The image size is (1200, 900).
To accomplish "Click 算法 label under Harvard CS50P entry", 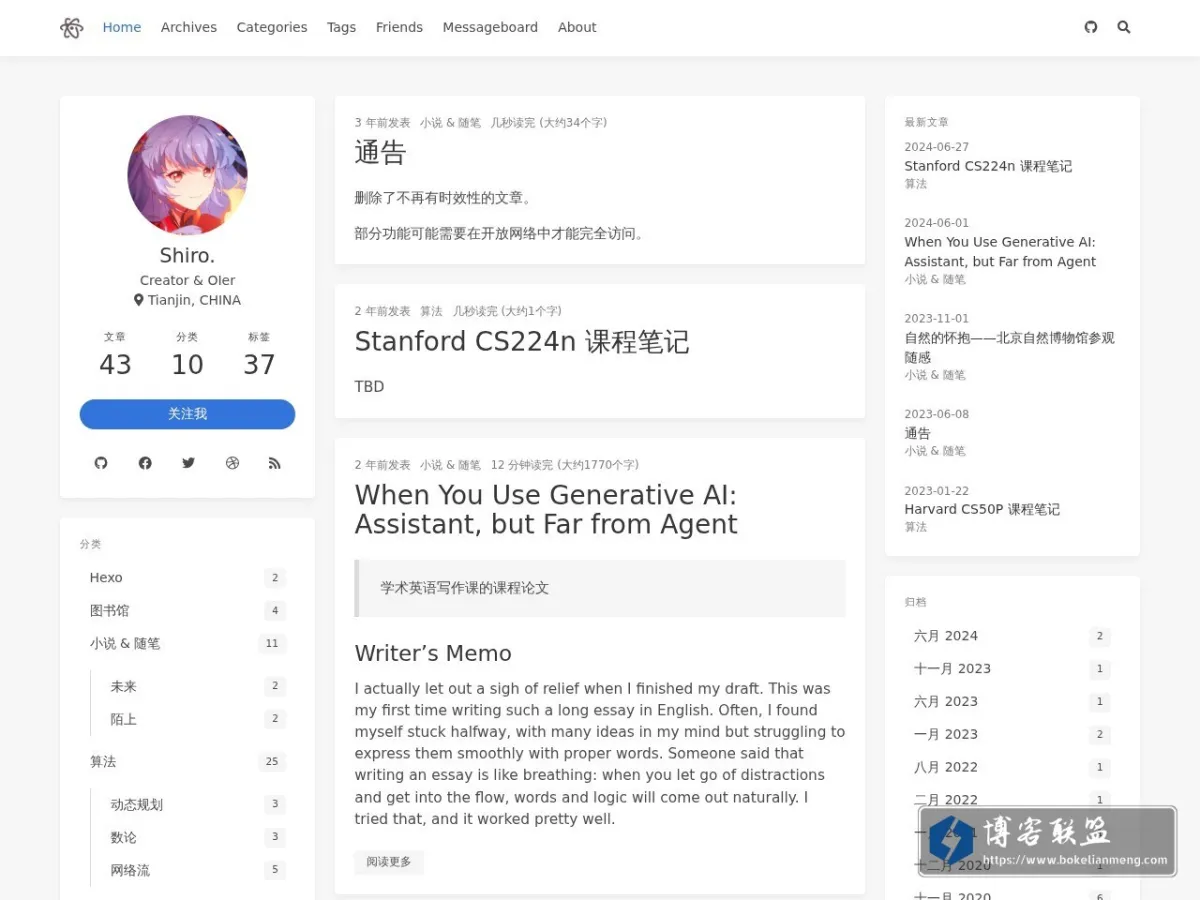I will 916,527.
